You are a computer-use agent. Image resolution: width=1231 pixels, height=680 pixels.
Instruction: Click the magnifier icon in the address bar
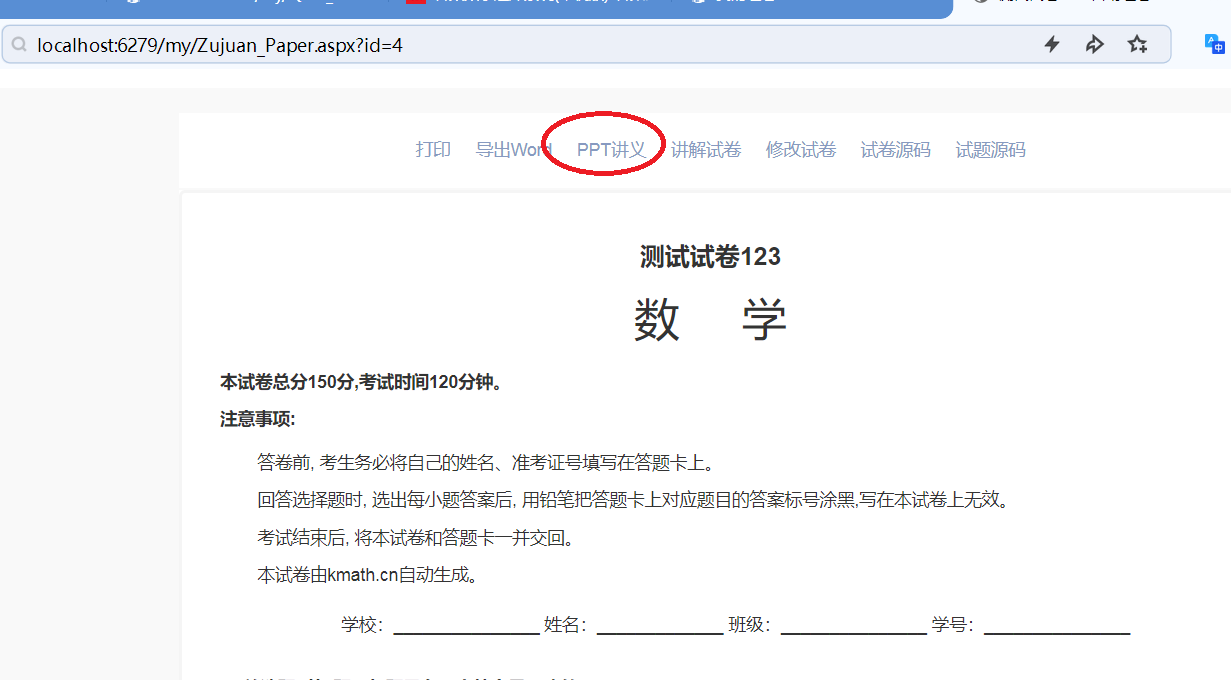20,44
